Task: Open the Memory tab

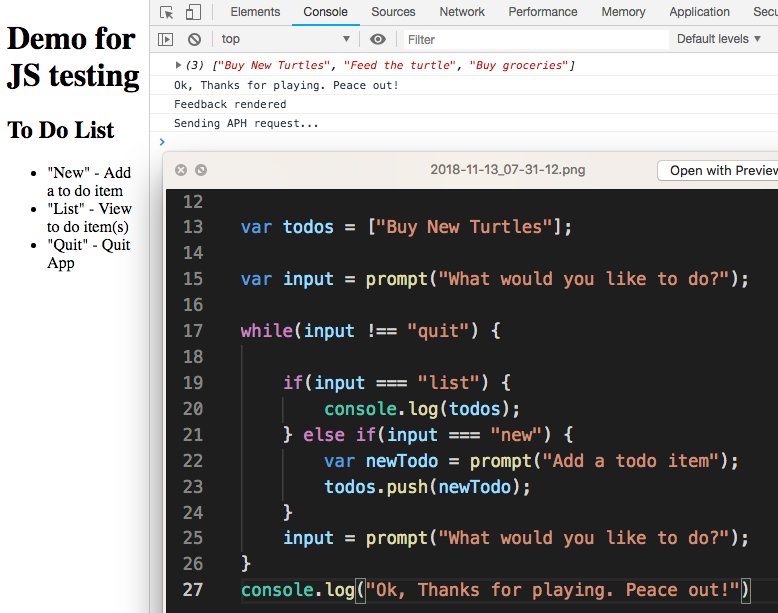Action: click(x=623, y=12)
